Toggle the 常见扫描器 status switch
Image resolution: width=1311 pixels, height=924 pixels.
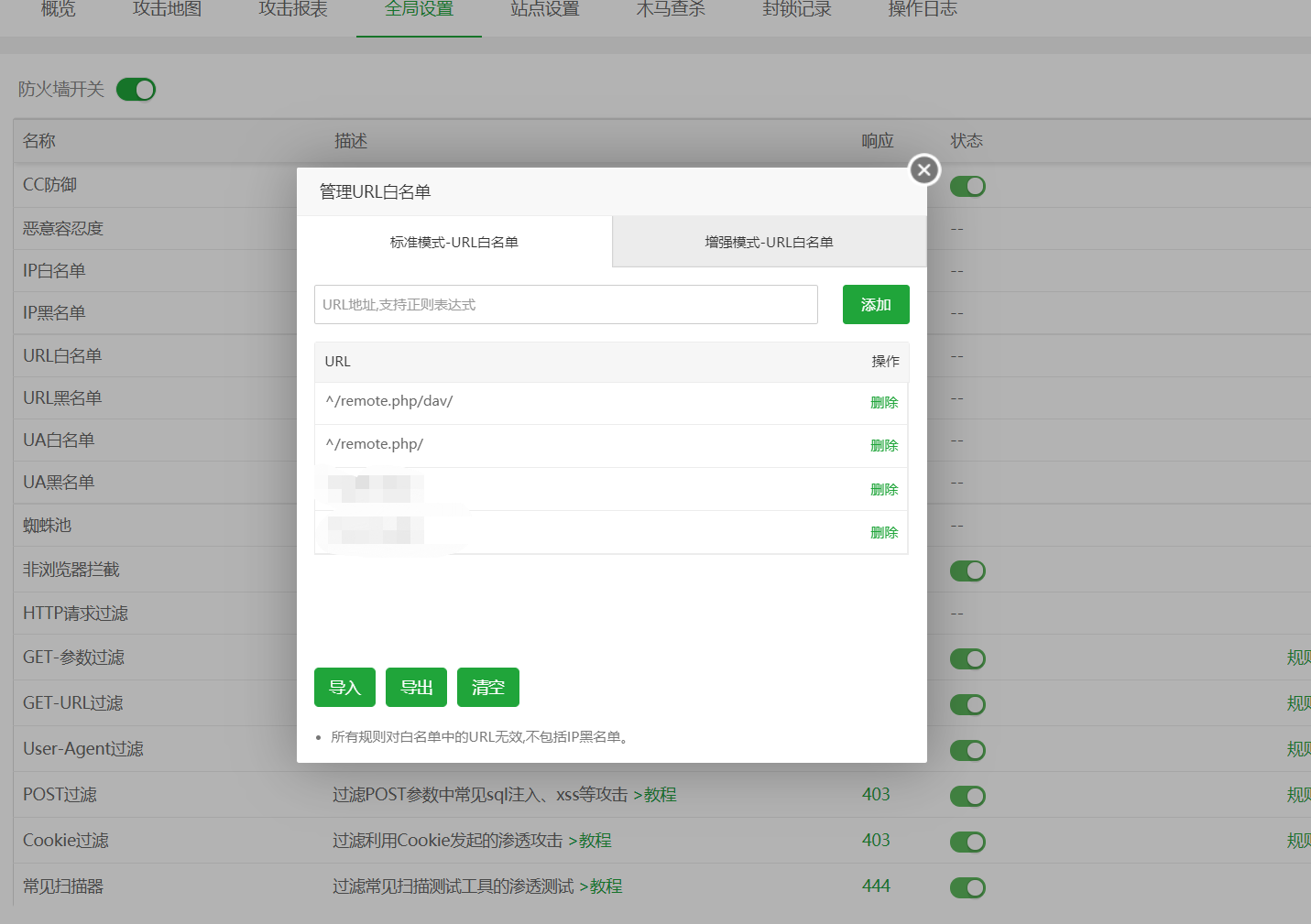pos(967,887)
